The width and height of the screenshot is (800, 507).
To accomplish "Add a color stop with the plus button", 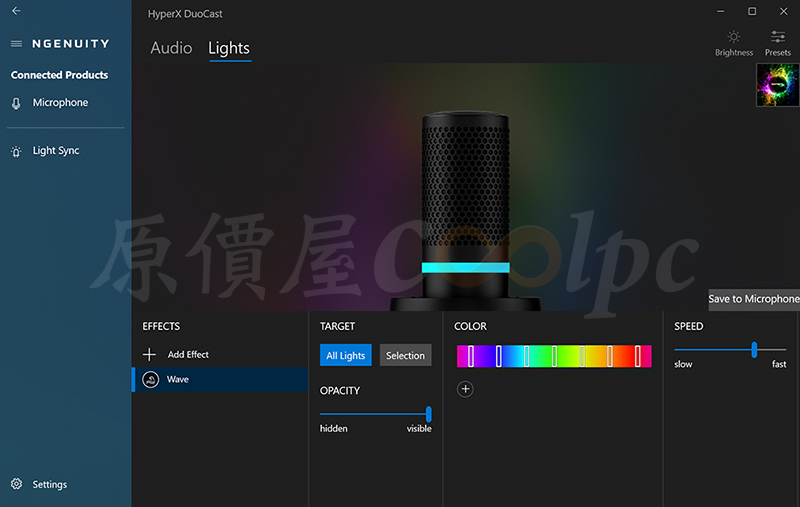I will (465, 389).
